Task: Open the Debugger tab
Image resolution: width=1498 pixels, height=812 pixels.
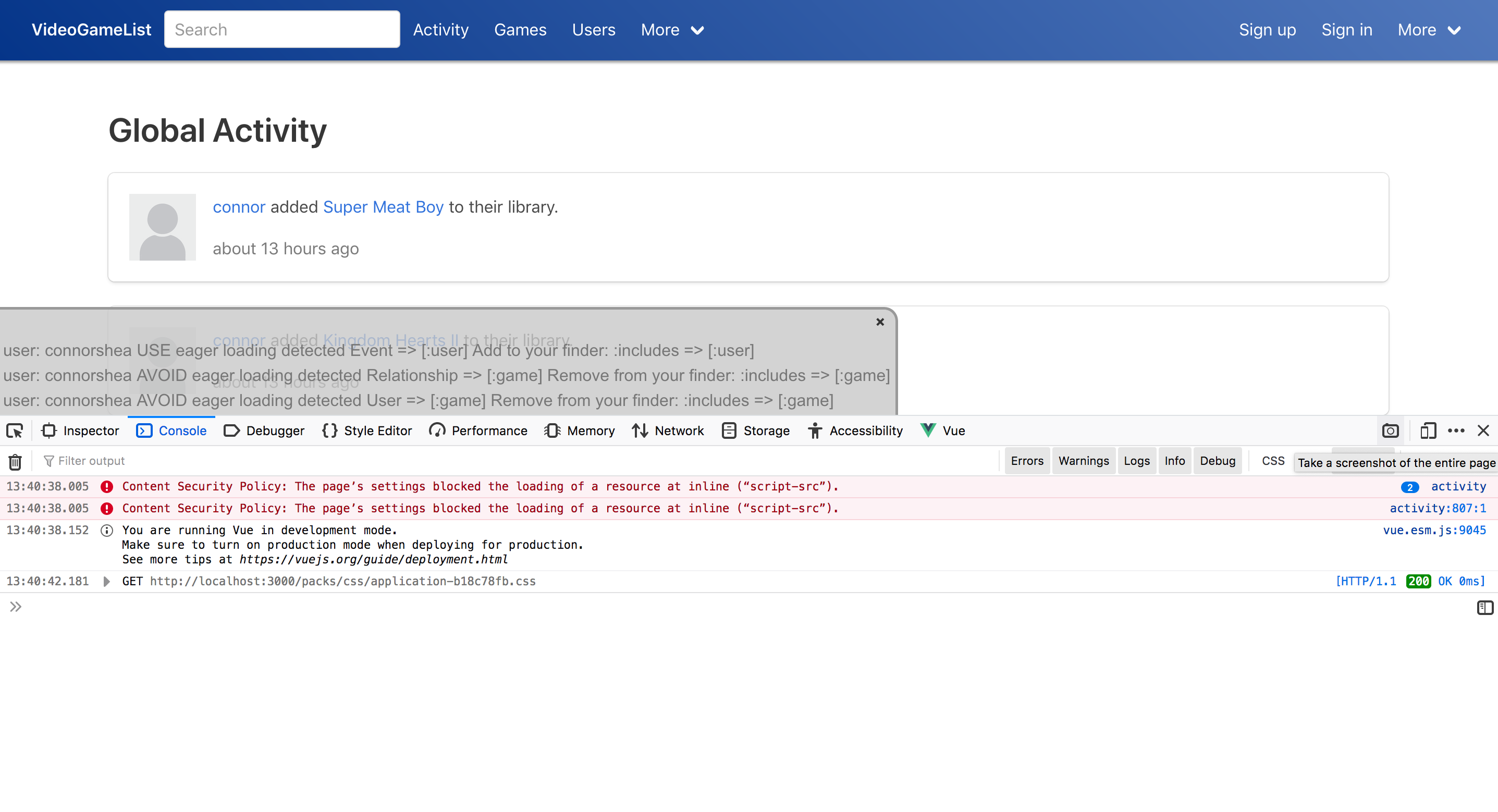Action: click(264, 430)
